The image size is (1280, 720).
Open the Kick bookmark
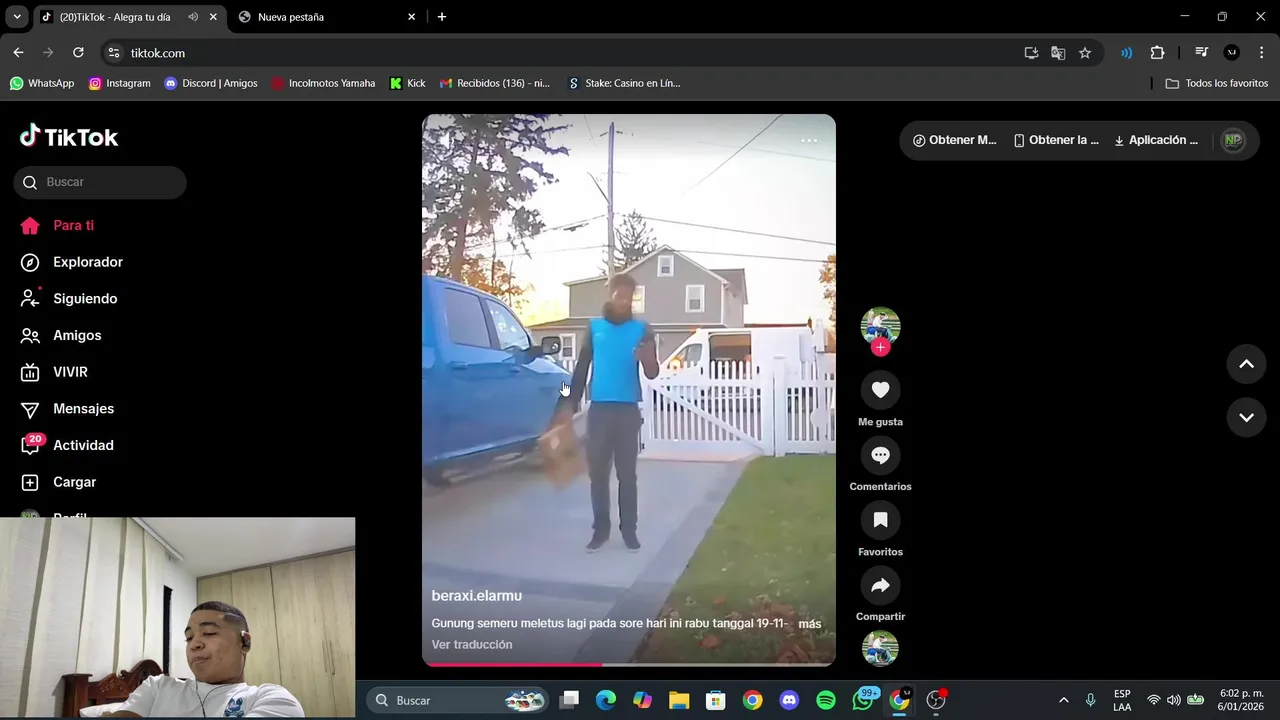408,83
